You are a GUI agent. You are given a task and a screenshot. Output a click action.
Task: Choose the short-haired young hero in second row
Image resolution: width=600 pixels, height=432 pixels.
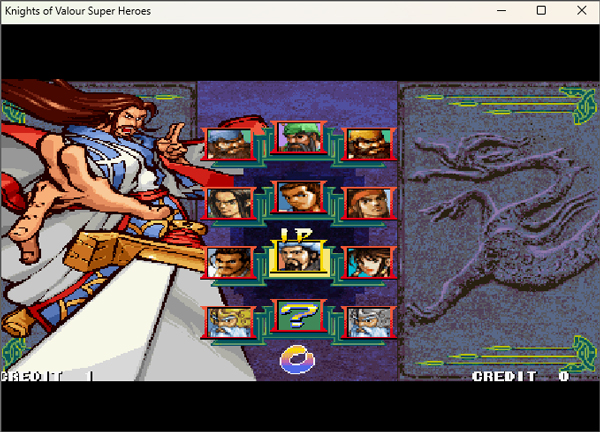(x=299, y=197)
